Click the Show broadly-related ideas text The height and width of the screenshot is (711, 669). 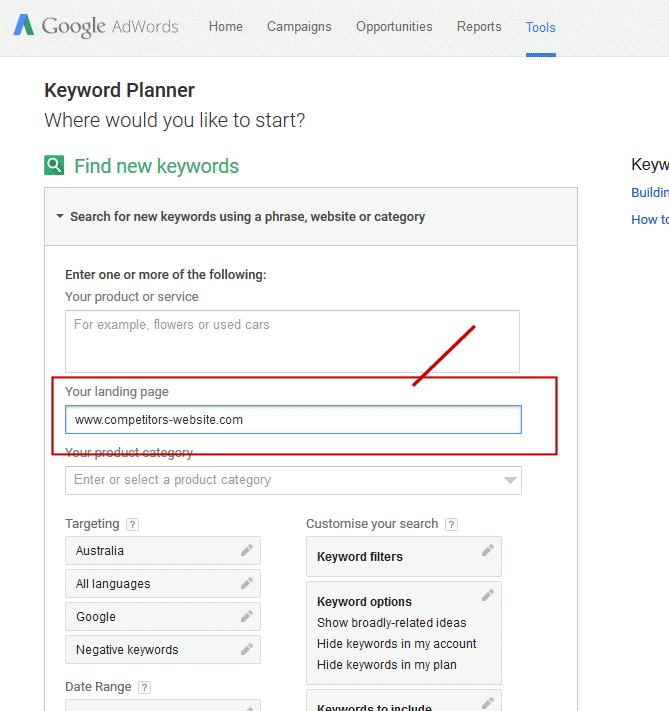click(391, 623)
